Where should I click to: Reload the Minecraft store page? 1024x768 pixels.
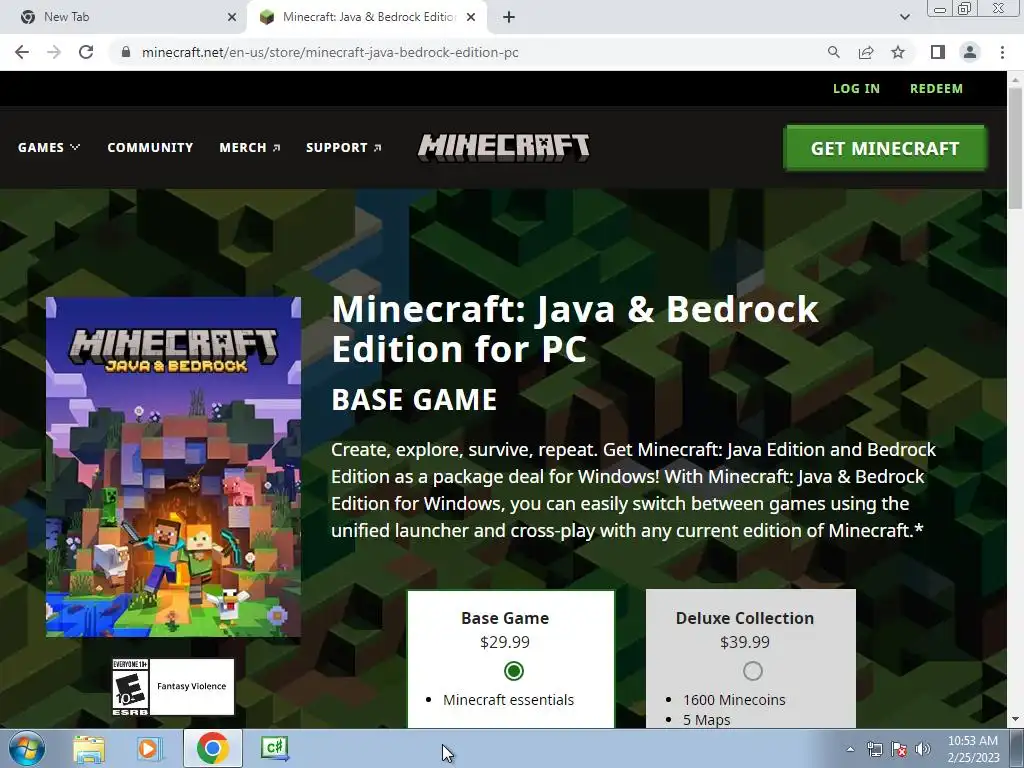pyautogui.click(x=86, y=52)
